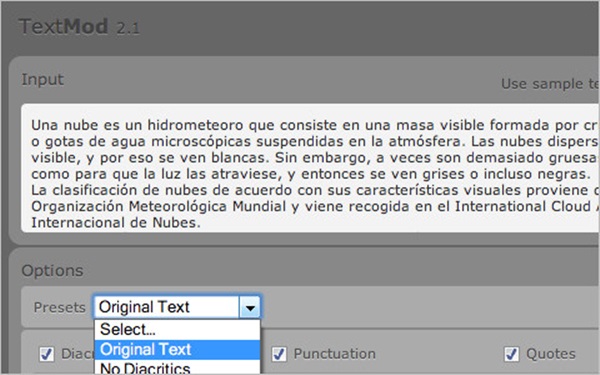Click the version number 2.1
This screenshot has height=375, width=600.
128,28
